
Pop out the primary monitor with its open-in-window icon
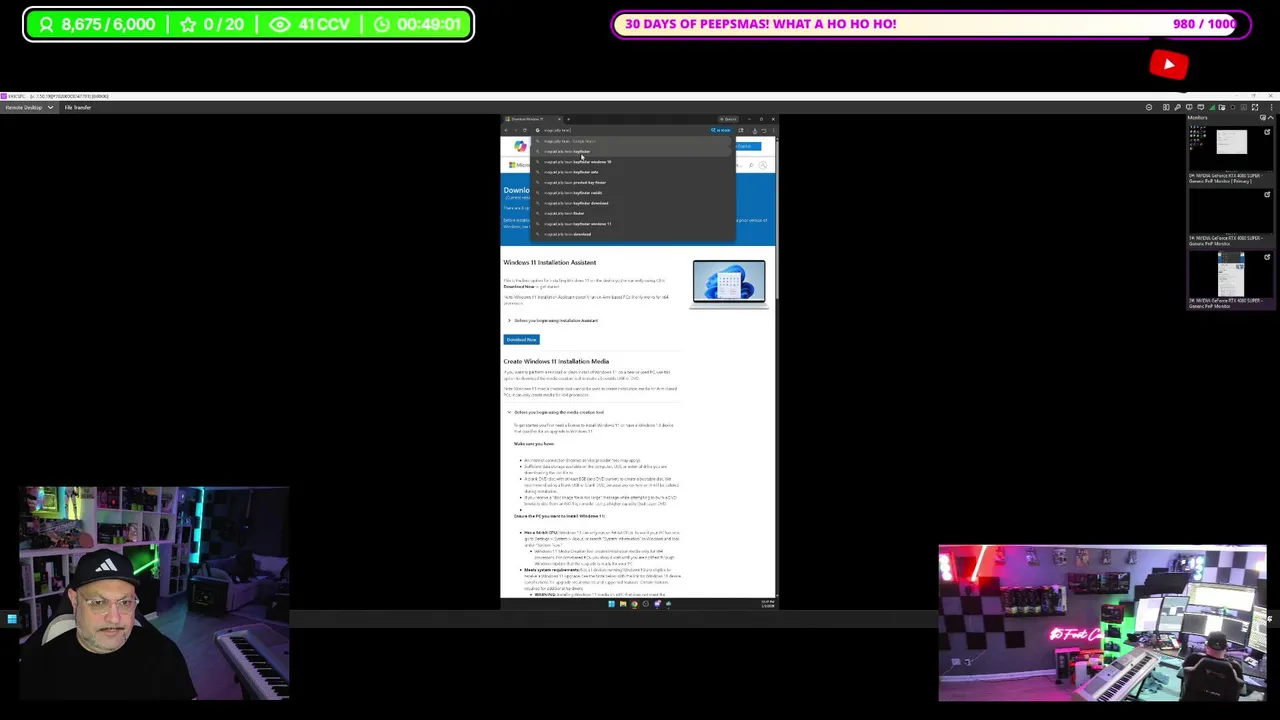point(1267,132)
